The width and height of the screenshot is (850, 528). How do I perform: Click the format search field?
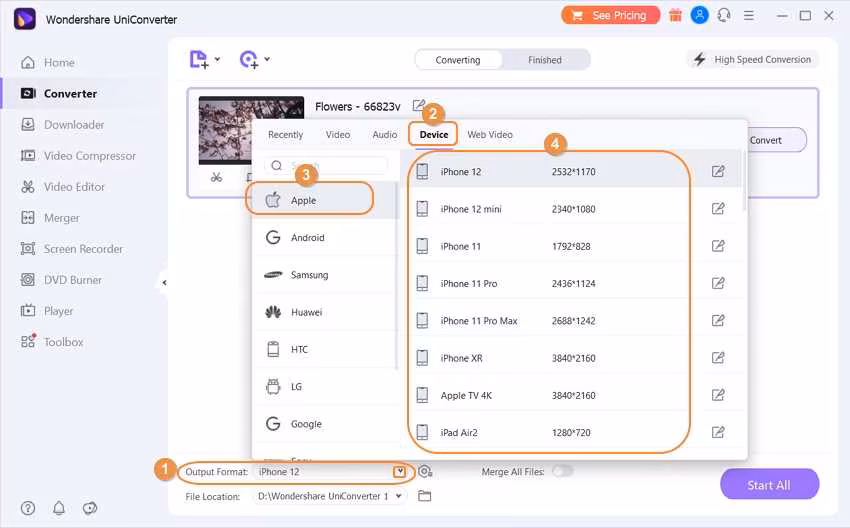pyautogui.click(x=326, y=165)
